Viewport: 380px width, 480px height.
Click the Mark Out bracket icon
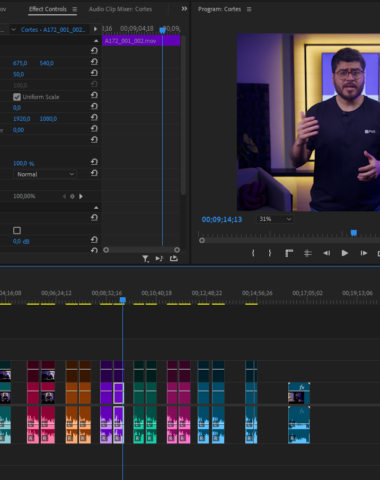point(270,253)
